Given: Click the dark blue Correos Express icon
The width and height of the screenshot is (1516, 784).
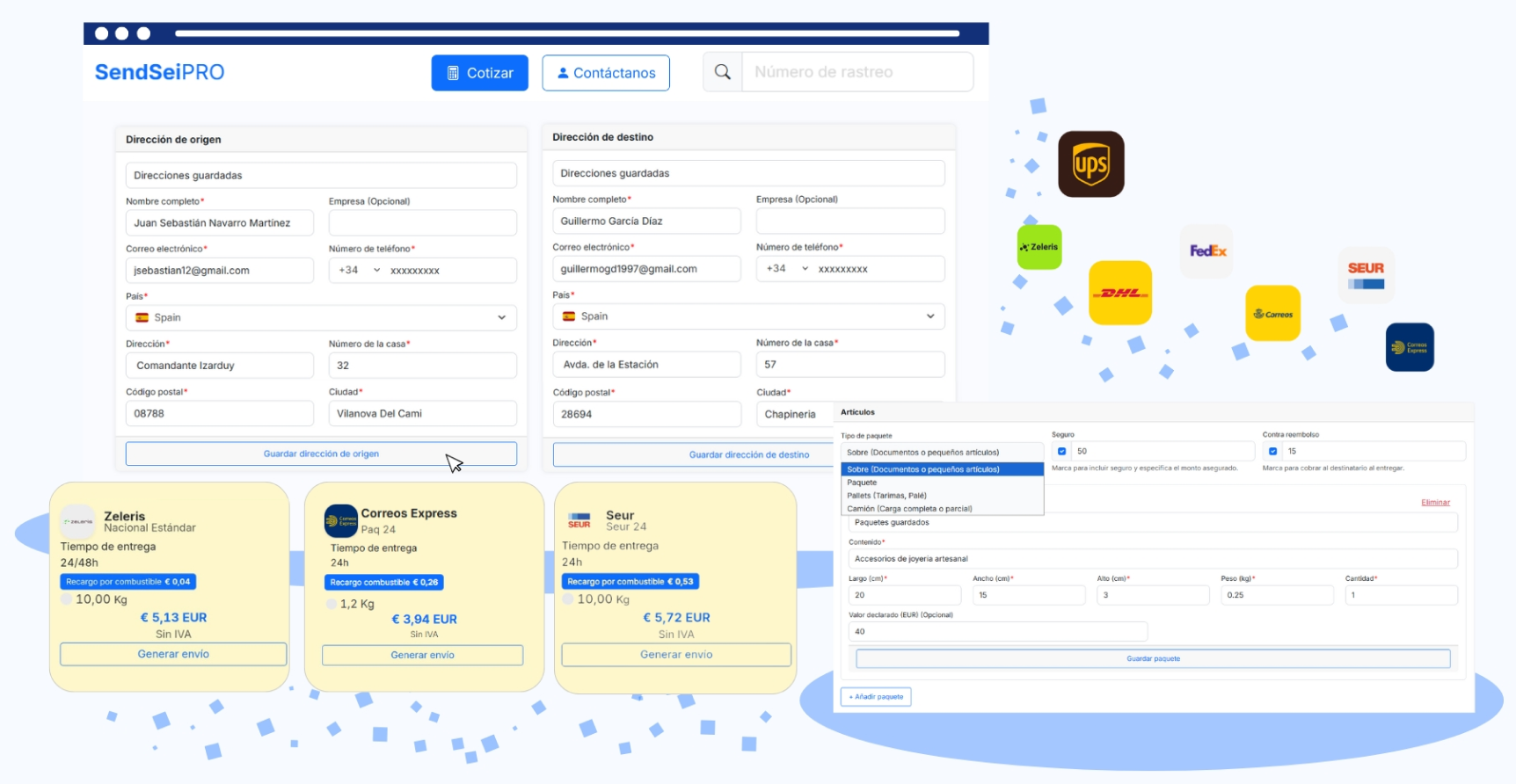Looking at the screenshot, I should (1409, 347).
